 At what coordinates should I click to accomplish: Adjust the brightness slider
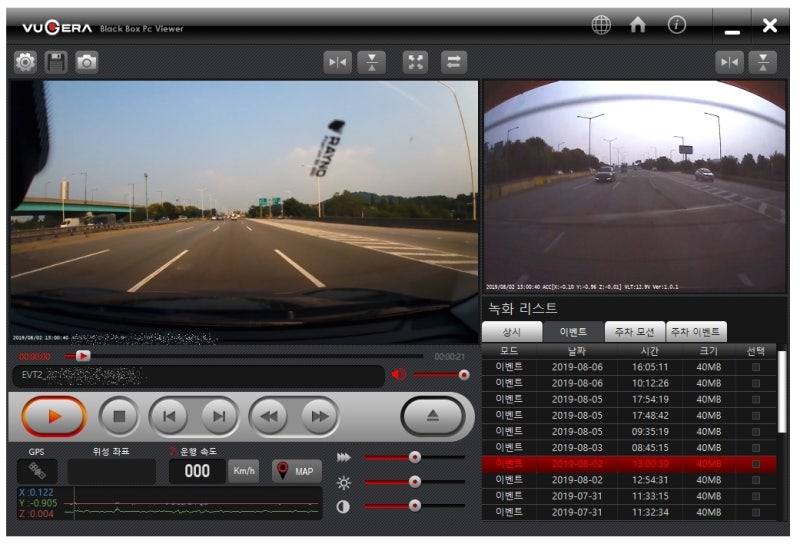(x=415, y=481)
